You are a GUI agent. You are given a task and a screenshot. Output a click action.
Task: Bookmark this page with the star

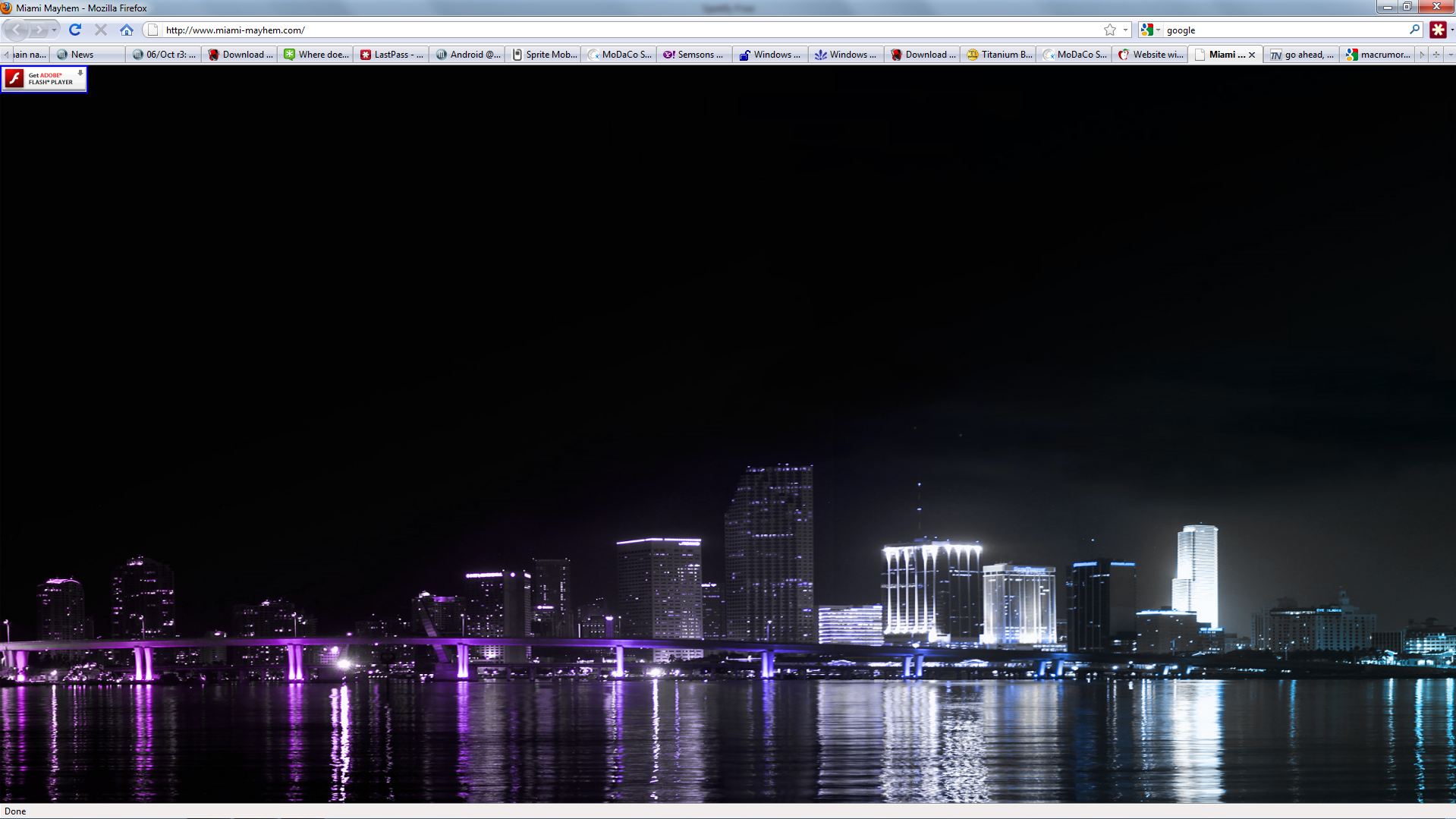(x=1110, y=30)
